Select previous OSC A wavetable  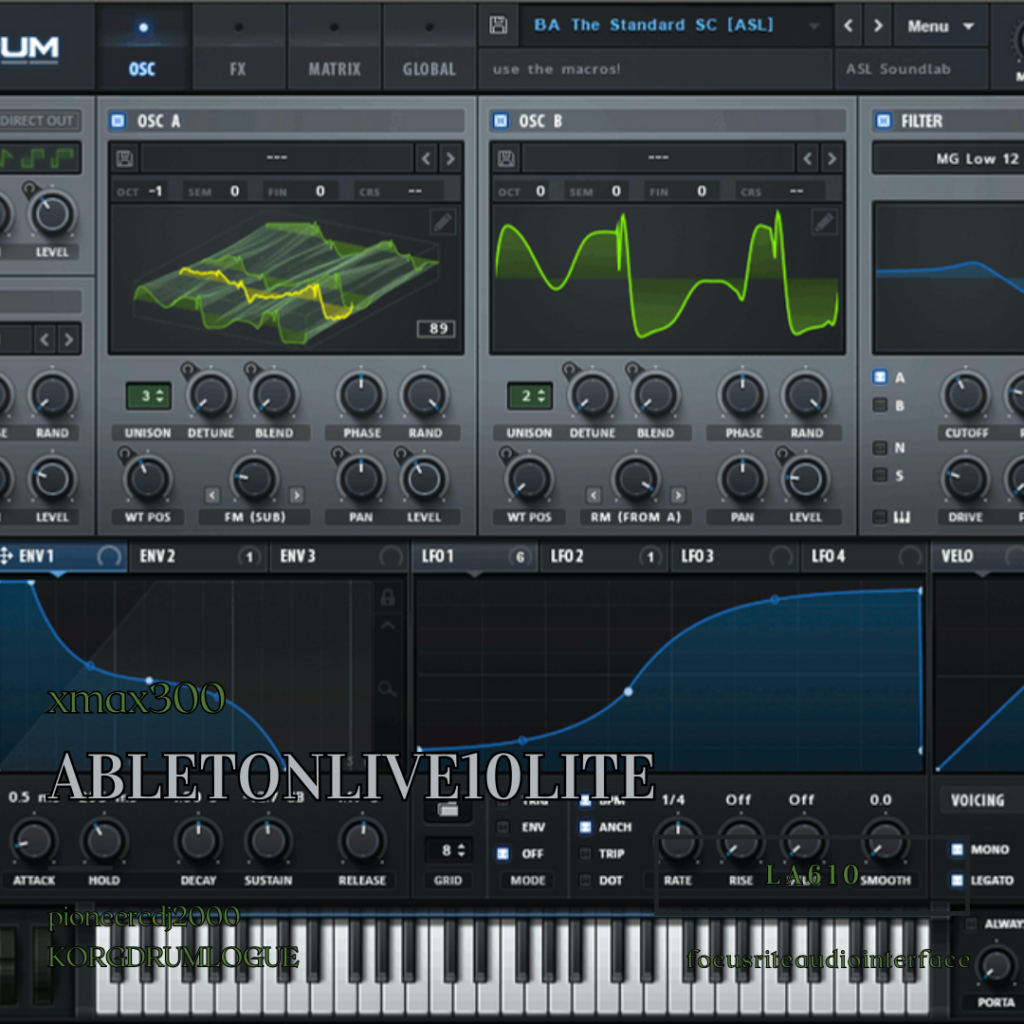pyautogui.click(x=426, y=158)
